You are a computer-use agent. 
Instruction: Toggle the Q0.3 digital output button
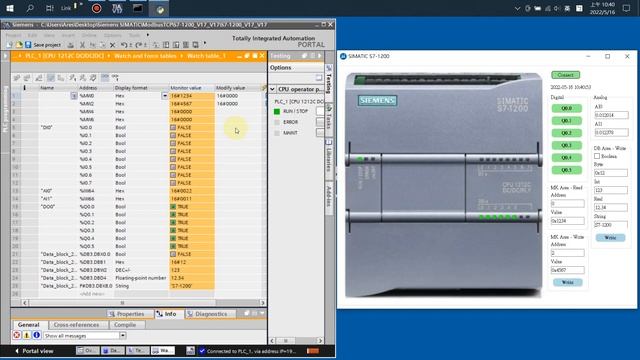pyautogui.click(x=566, y=145)
